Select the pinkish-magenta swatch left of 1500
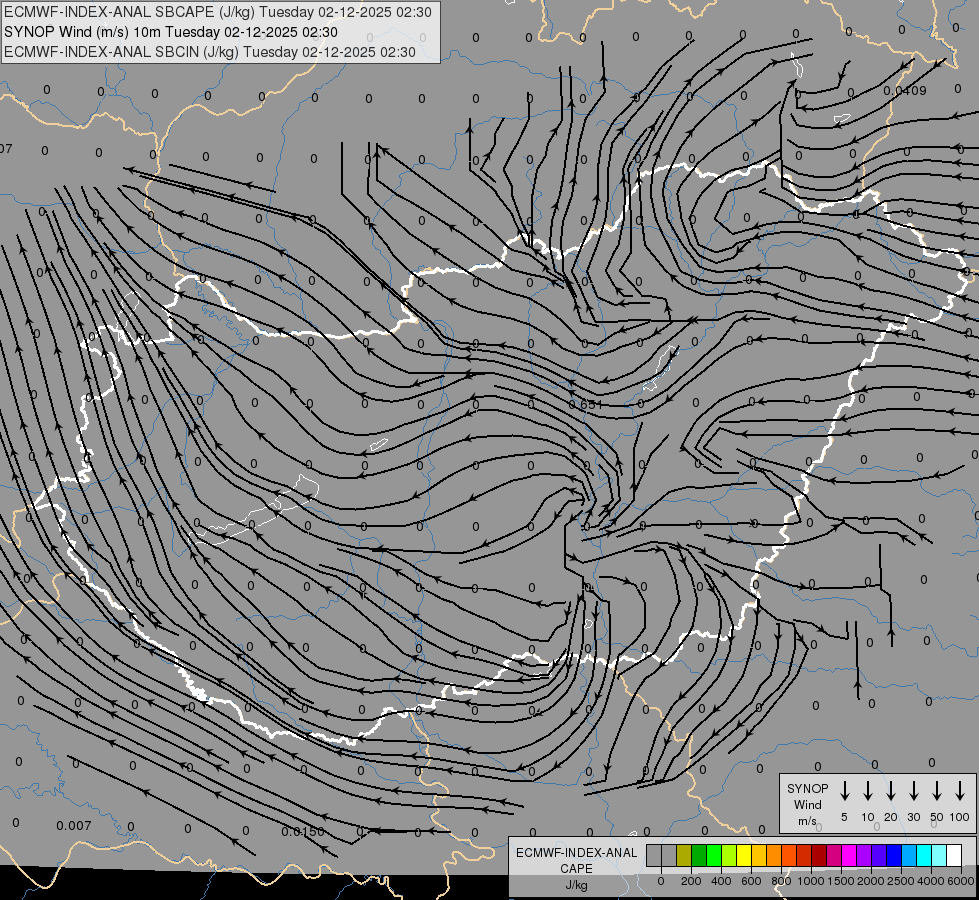 pyautogui.click(x=835, y=855)
